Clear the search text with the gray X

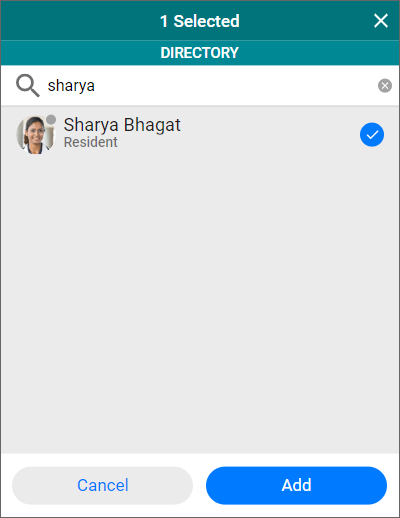point(385,86)
